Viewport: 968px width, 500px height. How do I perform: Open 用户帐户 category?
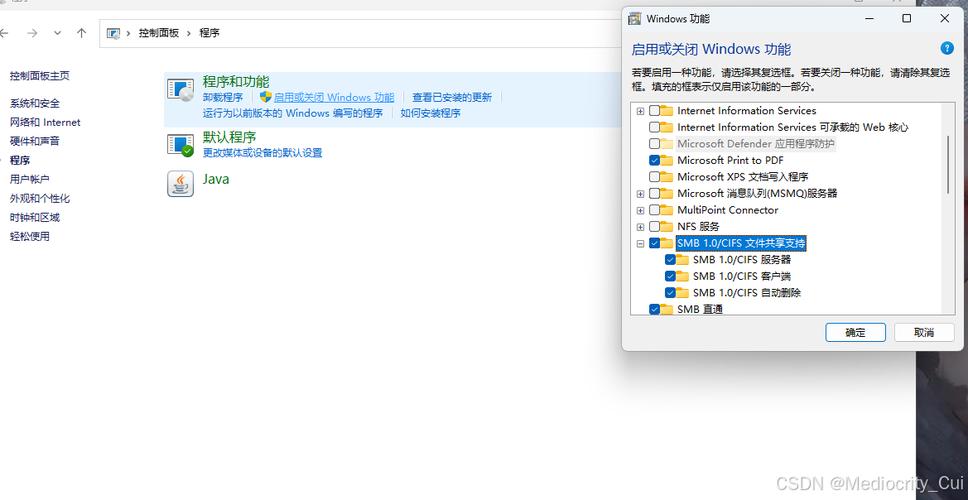tap(30, 179)
